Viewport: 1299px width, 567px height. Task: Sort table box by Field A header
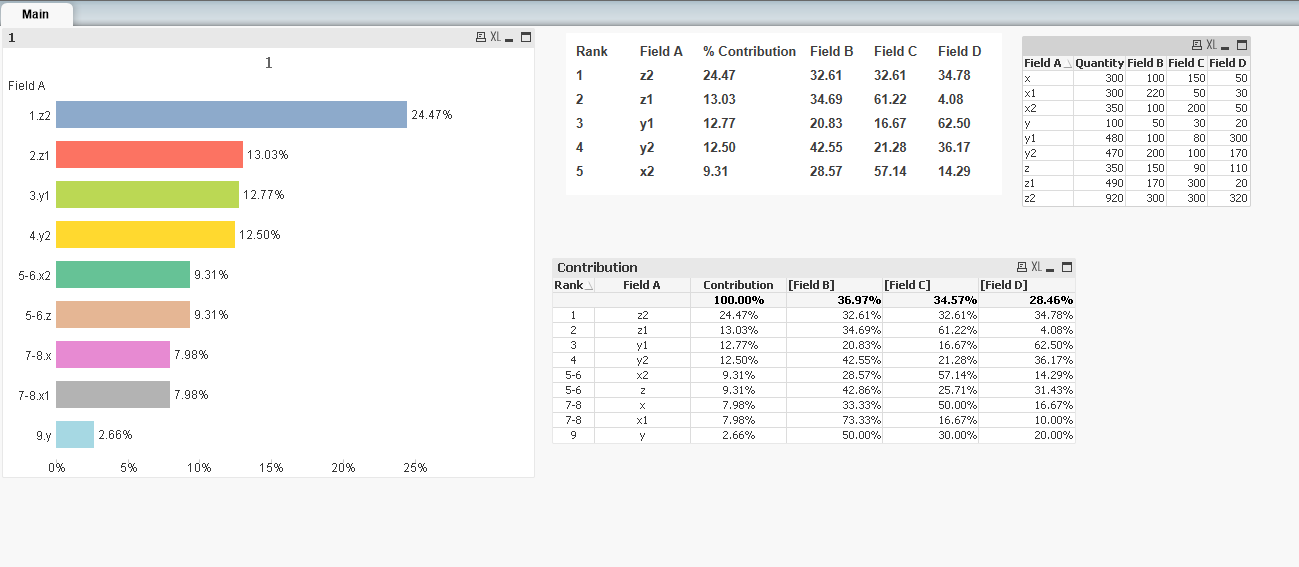(1043, 63)
